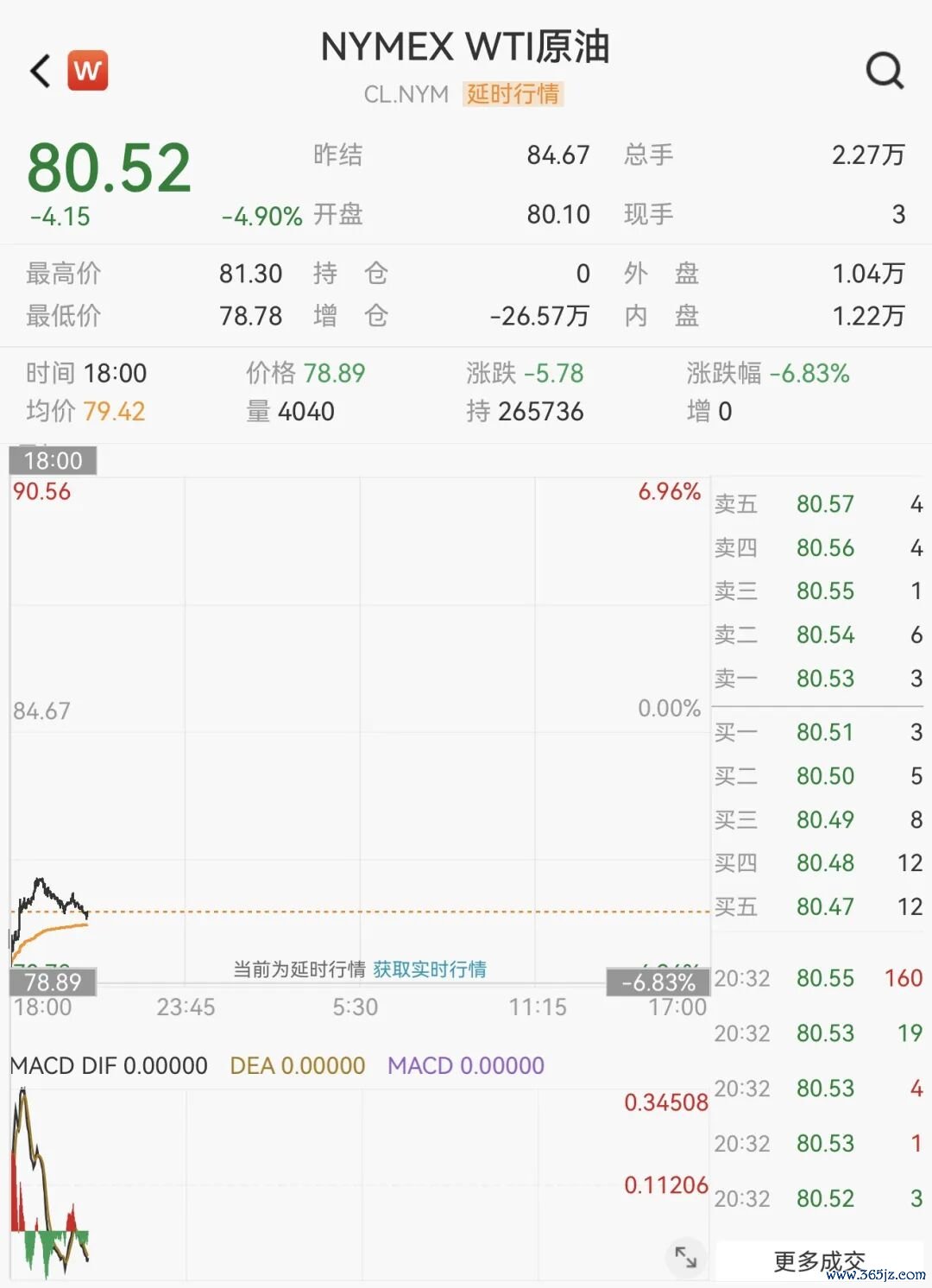Tap the MACD histogram chart
This screenshot has height=1288, width=932.
click(x=360, y=1185)
